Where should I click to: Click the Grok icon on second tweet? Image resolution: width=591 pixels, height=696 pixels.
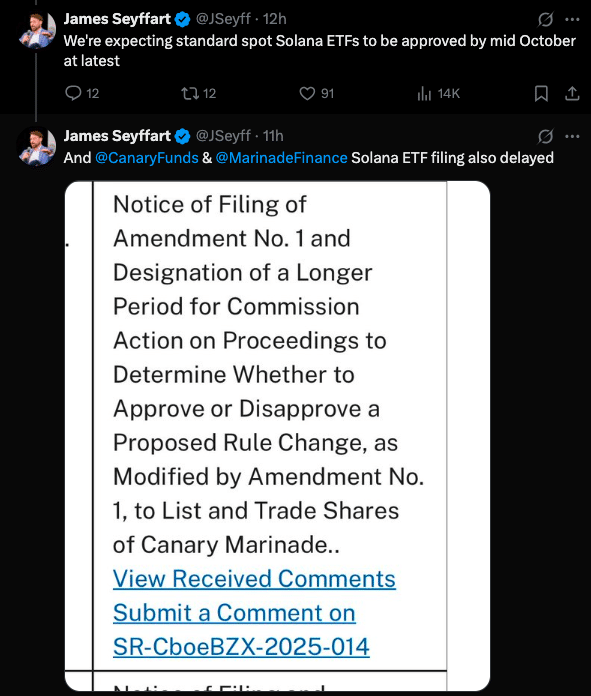pyautogui.click(x=545, y=136)
